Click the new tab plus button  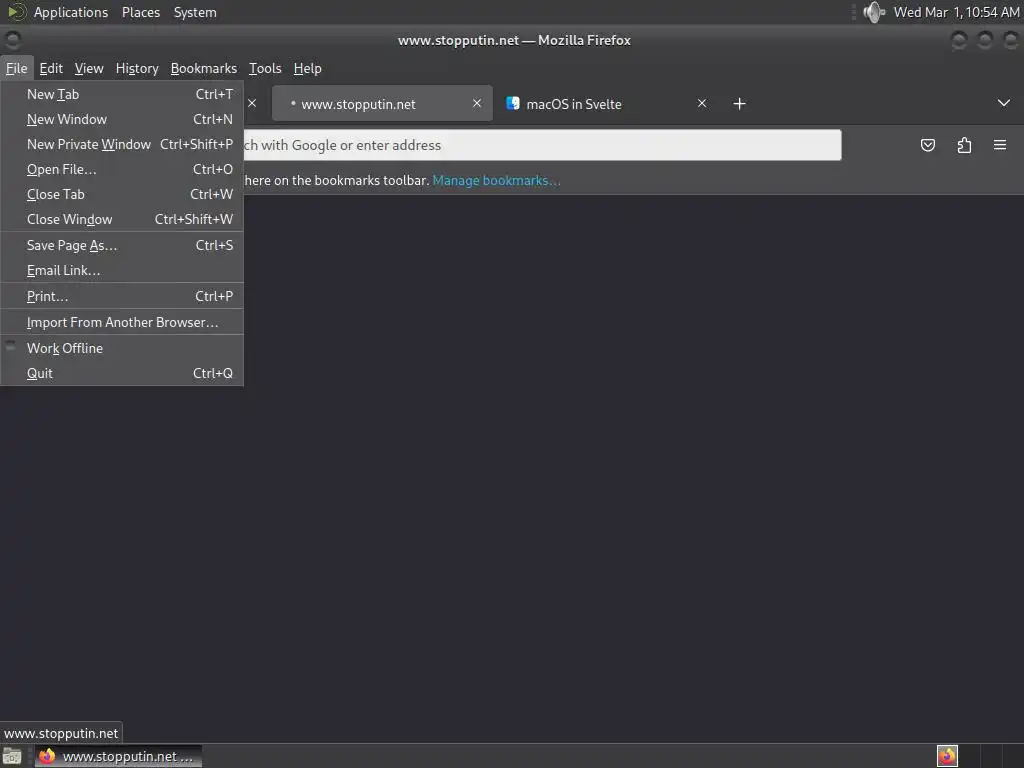coord(739,104)
